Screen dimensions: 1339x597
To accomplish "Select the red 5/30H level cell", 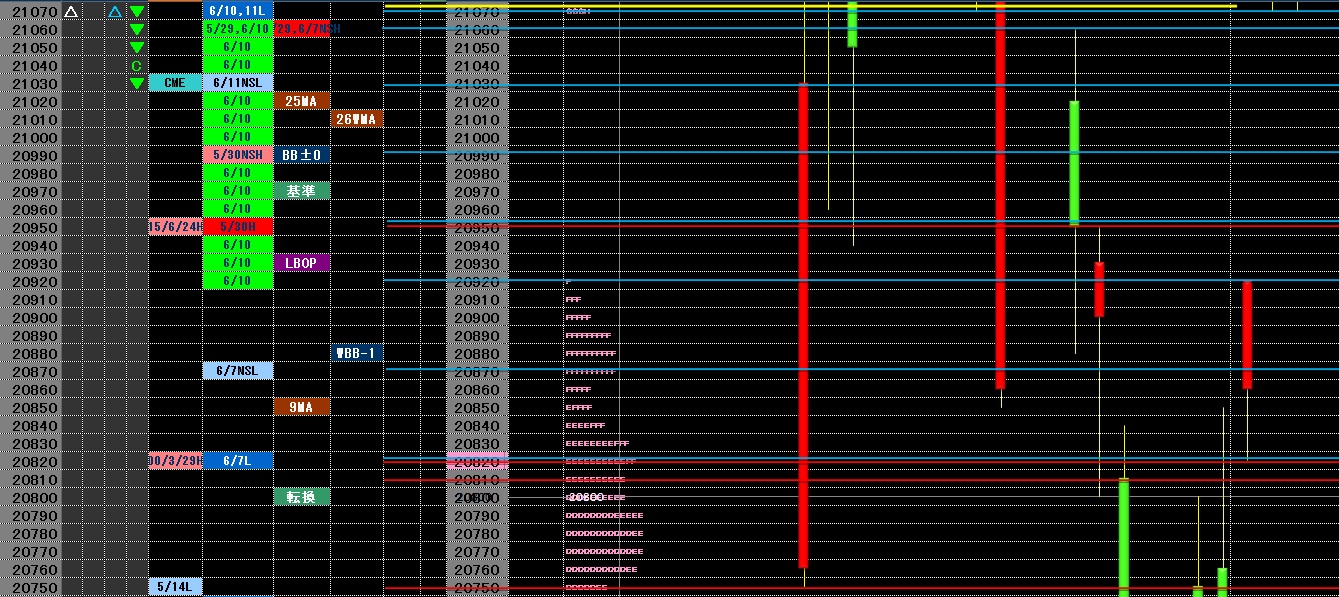I will point(238,227).
